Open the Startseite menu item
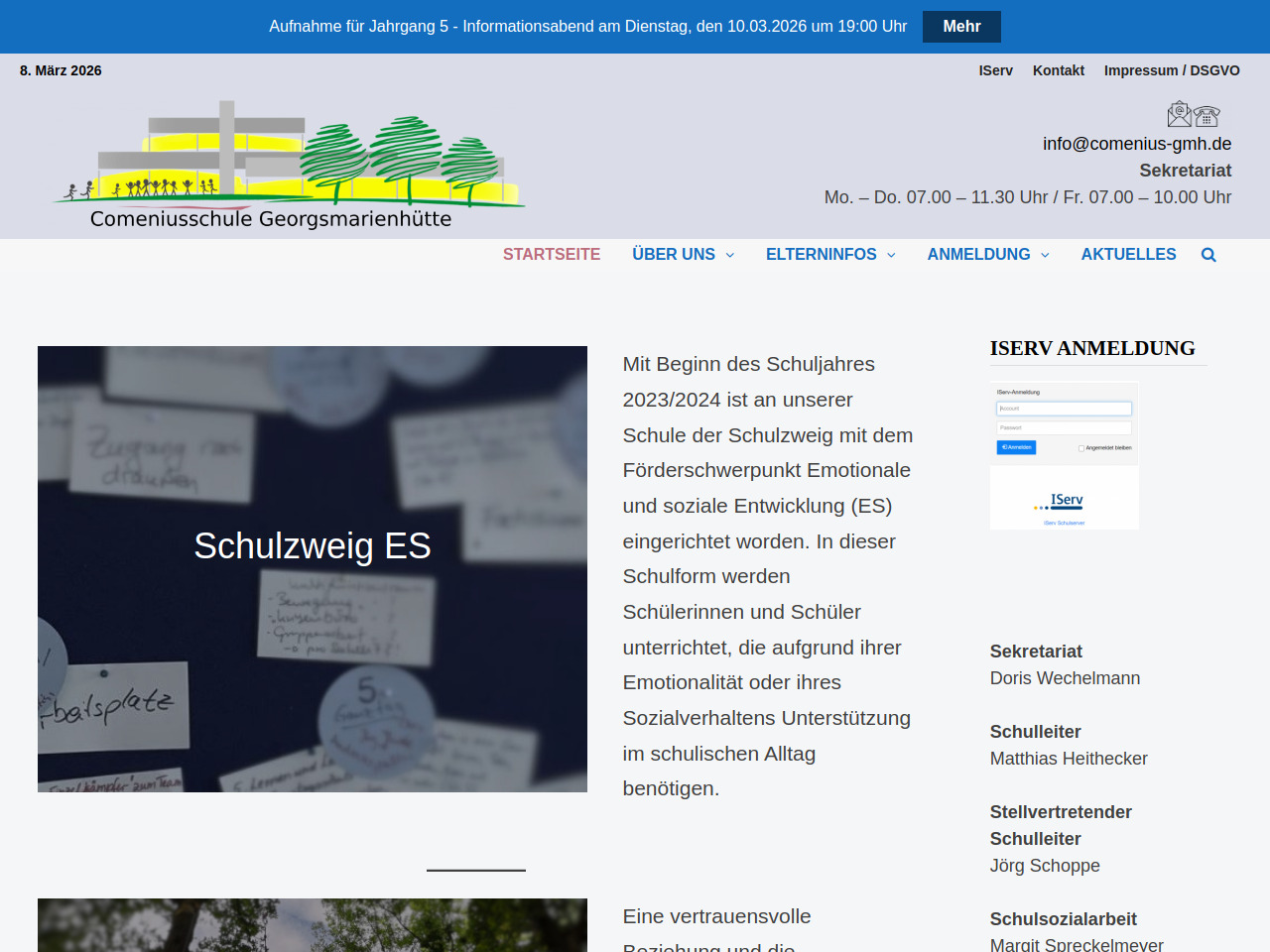 point(551,255)
